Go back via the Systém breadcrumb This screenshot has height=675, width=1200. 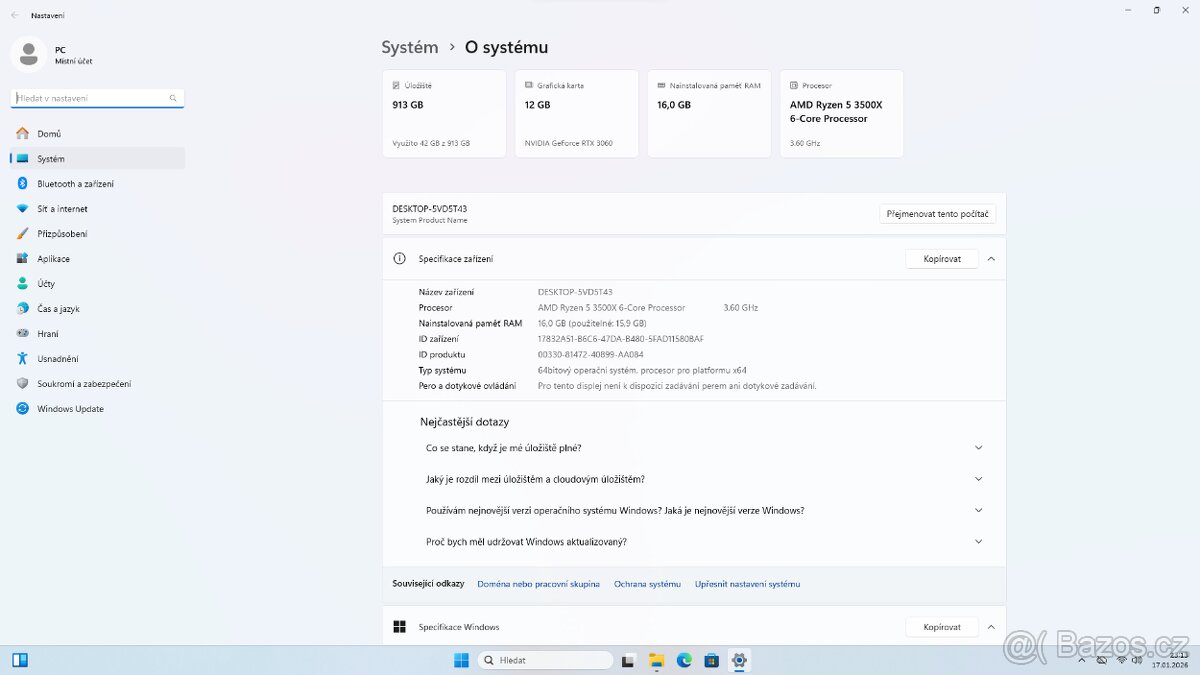409,47
